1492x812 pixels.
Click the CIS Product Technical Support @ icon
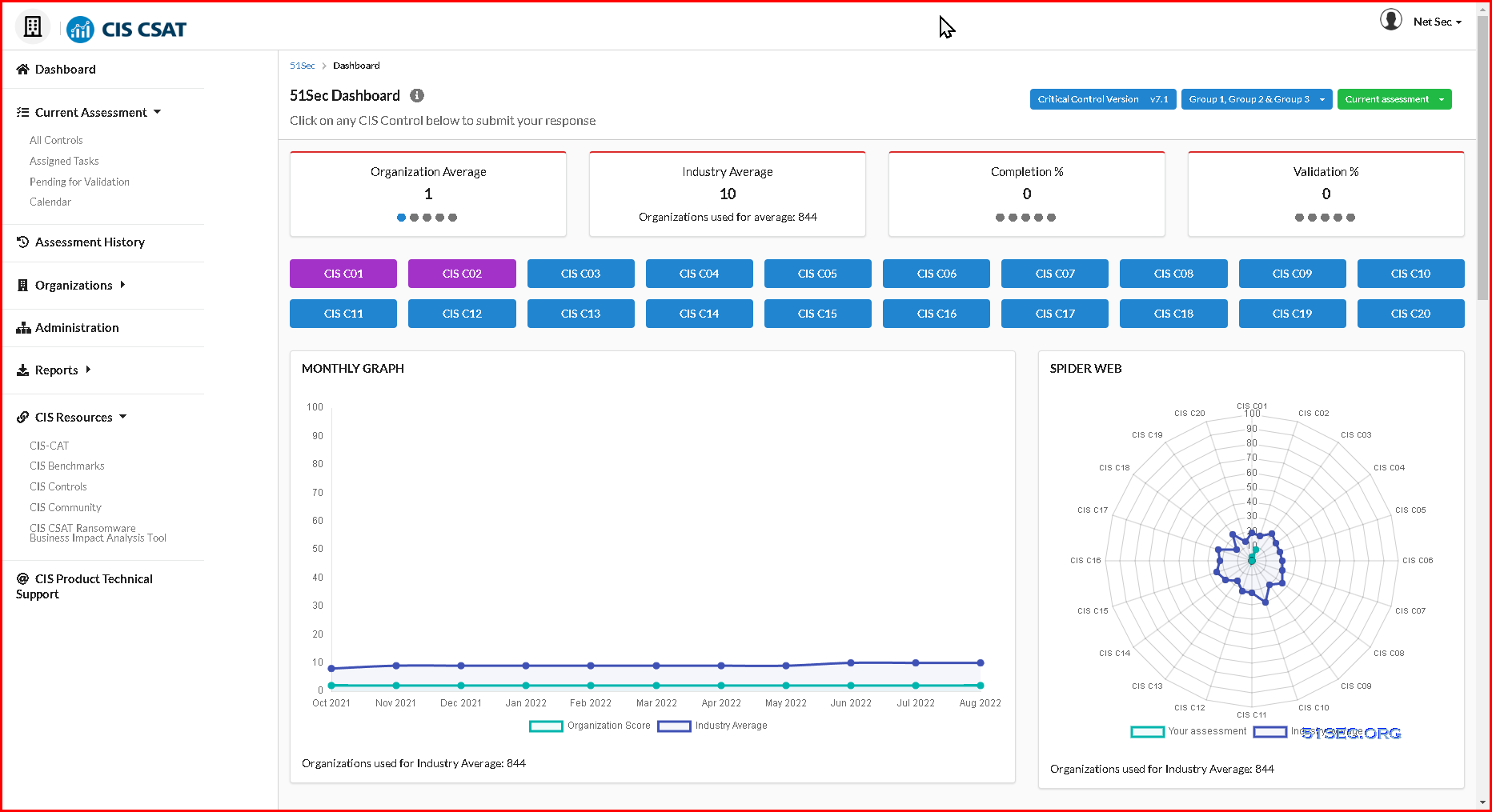(22, 579)
